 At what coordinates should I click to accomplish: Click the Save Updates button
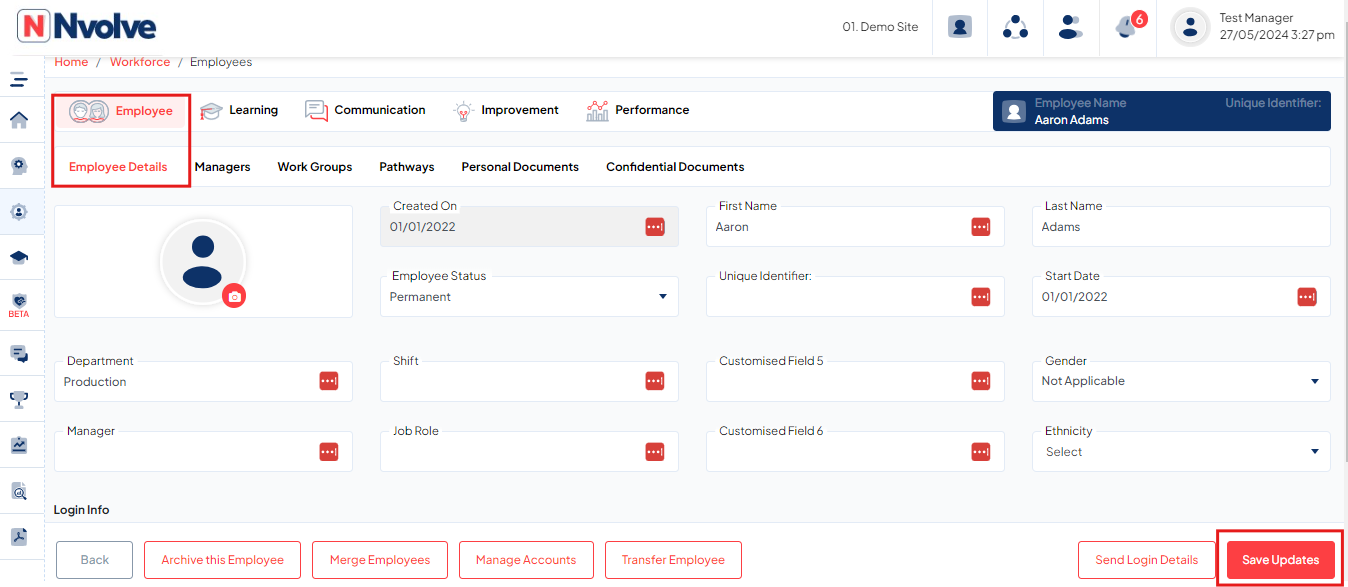1280,560
